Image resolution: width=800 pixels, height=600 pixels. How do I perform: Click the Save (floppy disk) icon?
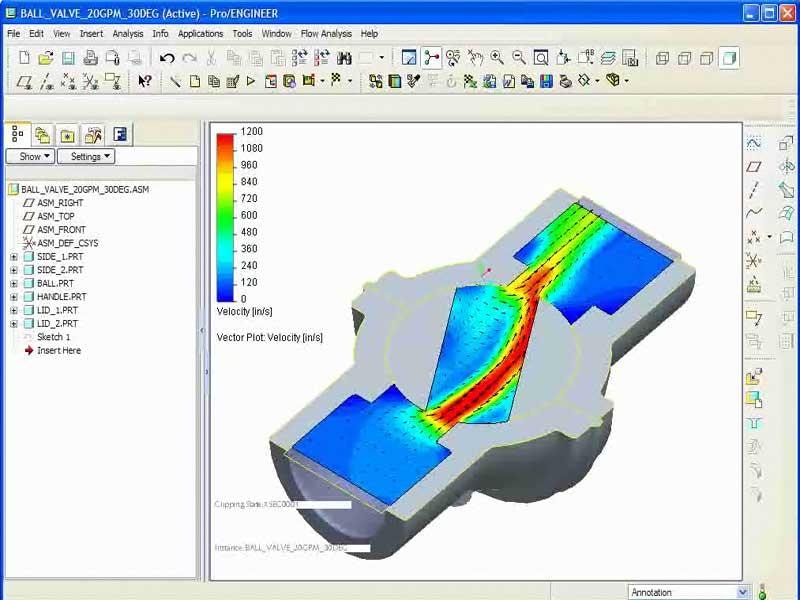[68, 58]
